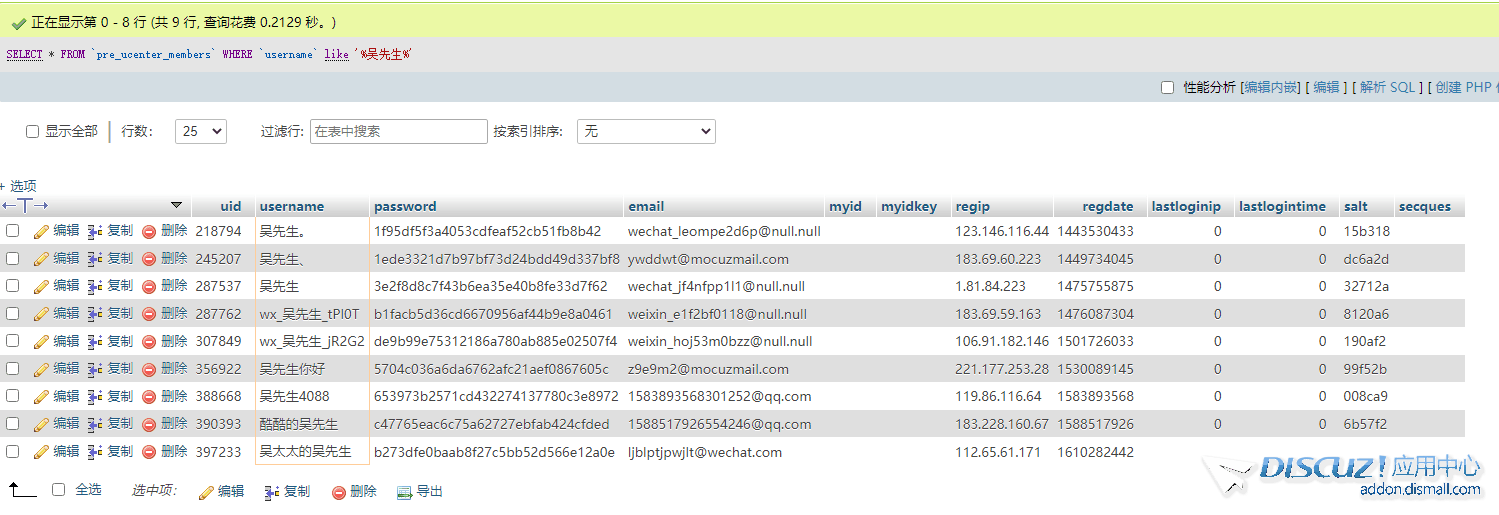Click delete icon for uid 307849
Viewport: 1499px width, 515px height.
(149, 341)
